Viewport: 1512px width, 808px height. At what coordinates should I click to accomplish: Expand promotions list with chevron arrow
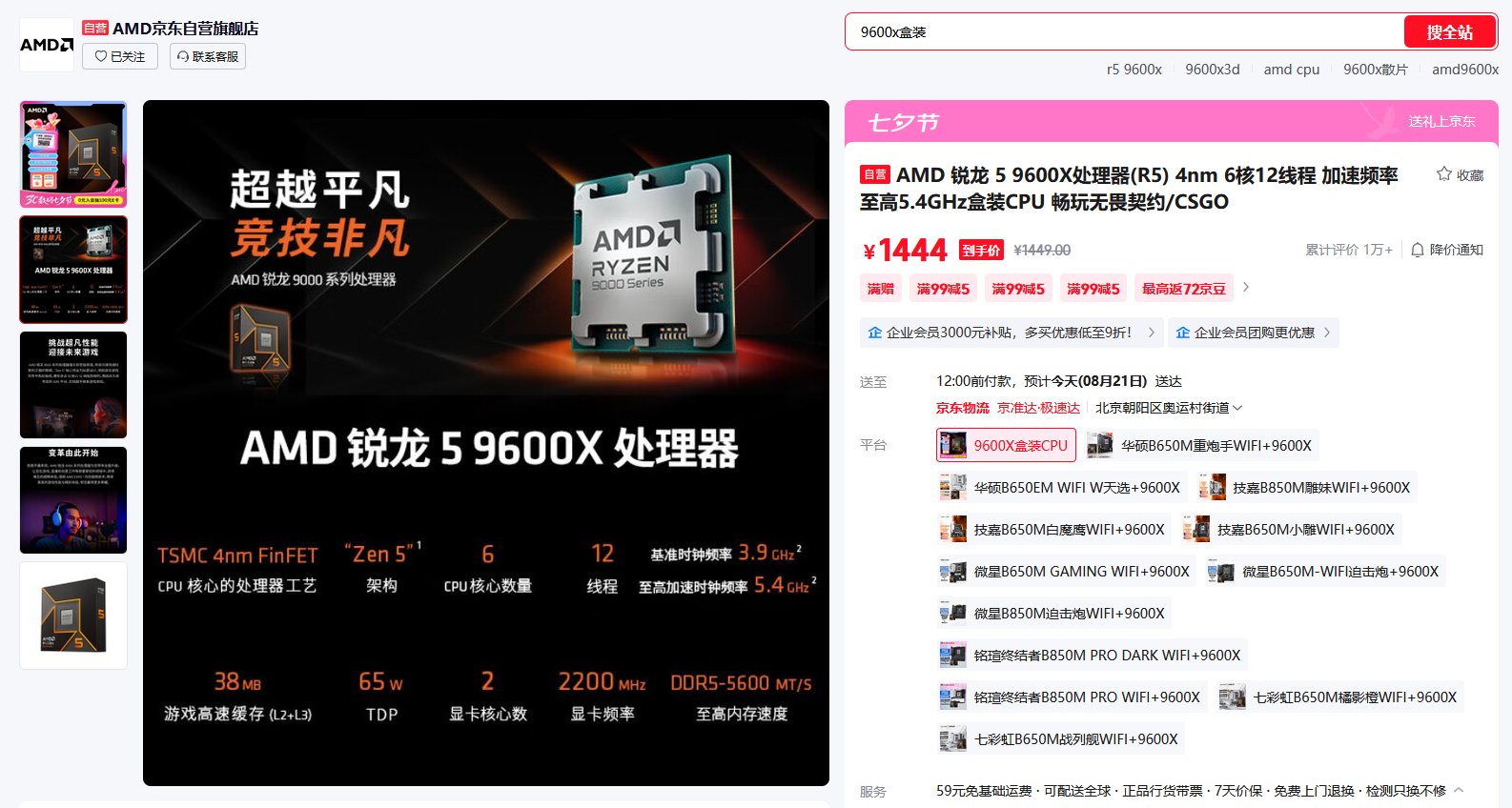tap(1245, 287)
